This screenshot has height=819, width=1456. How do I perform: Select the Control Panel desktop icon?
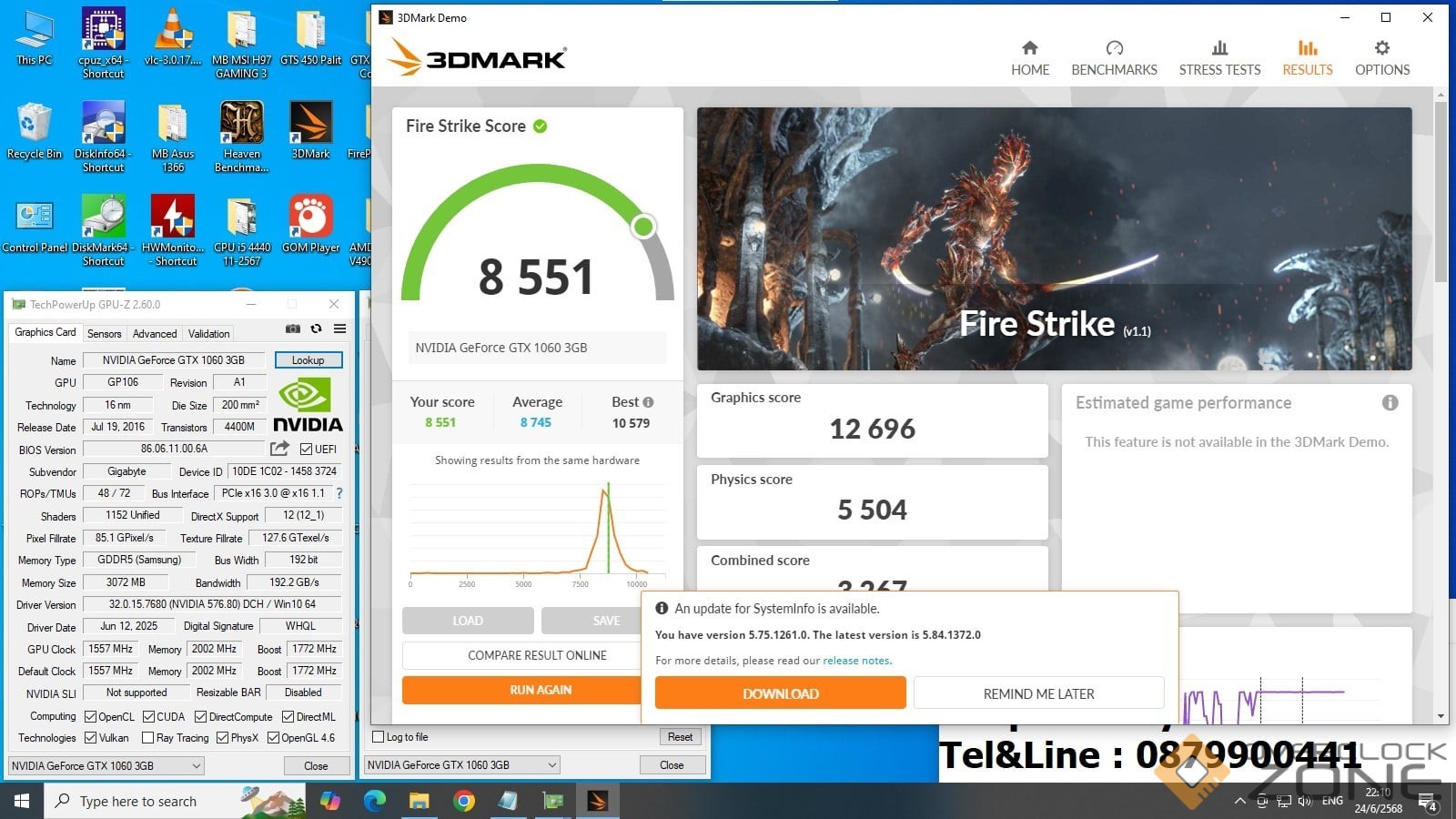point(35,225)
